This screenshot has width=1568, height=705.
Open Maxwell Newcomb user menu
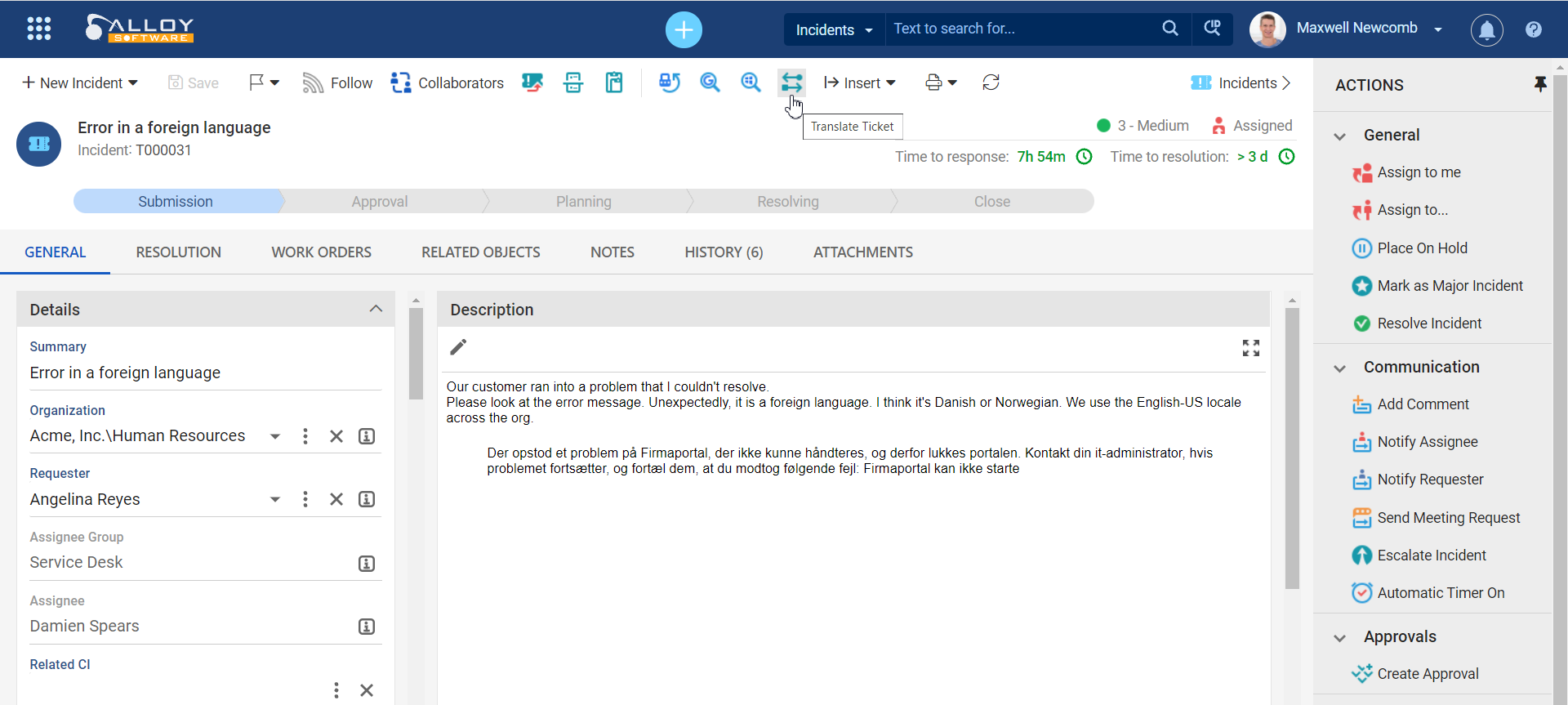tap(1346, 29)
